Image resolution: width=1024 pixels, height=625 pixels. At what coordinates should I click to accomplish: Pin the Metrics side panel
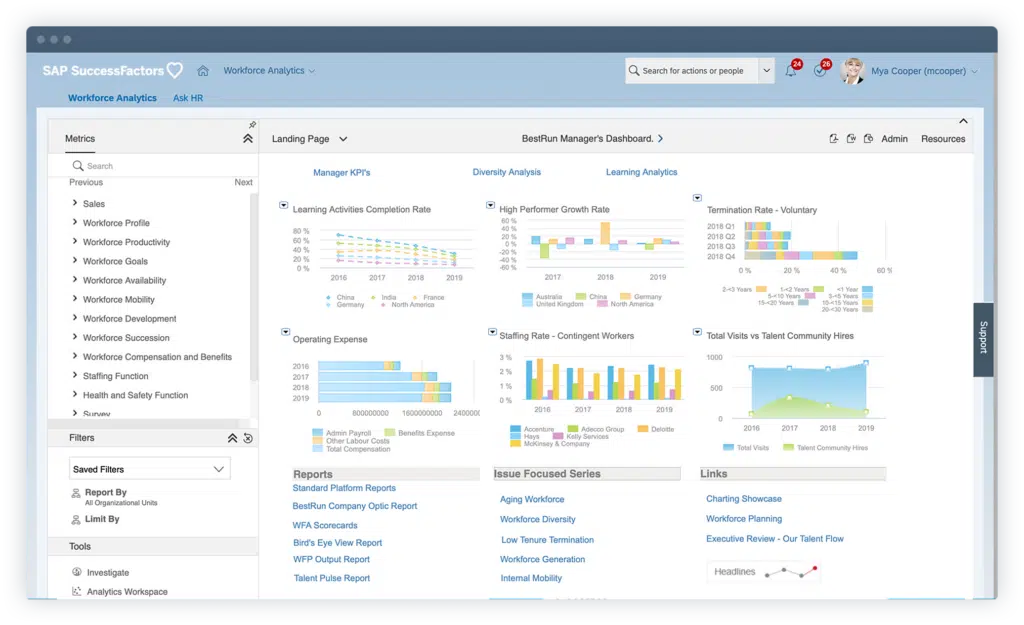tap(252, 125)
